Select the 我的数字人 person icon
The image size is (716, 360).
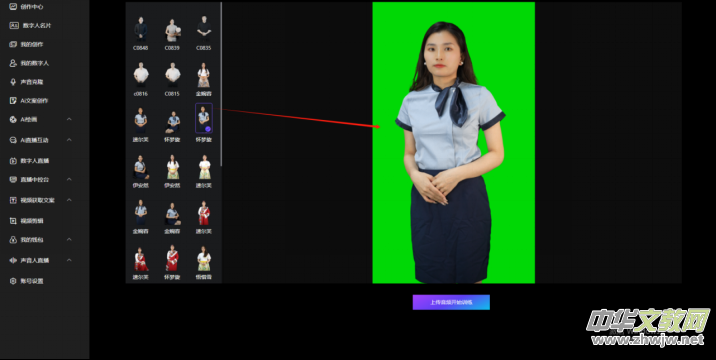[13, 63]
